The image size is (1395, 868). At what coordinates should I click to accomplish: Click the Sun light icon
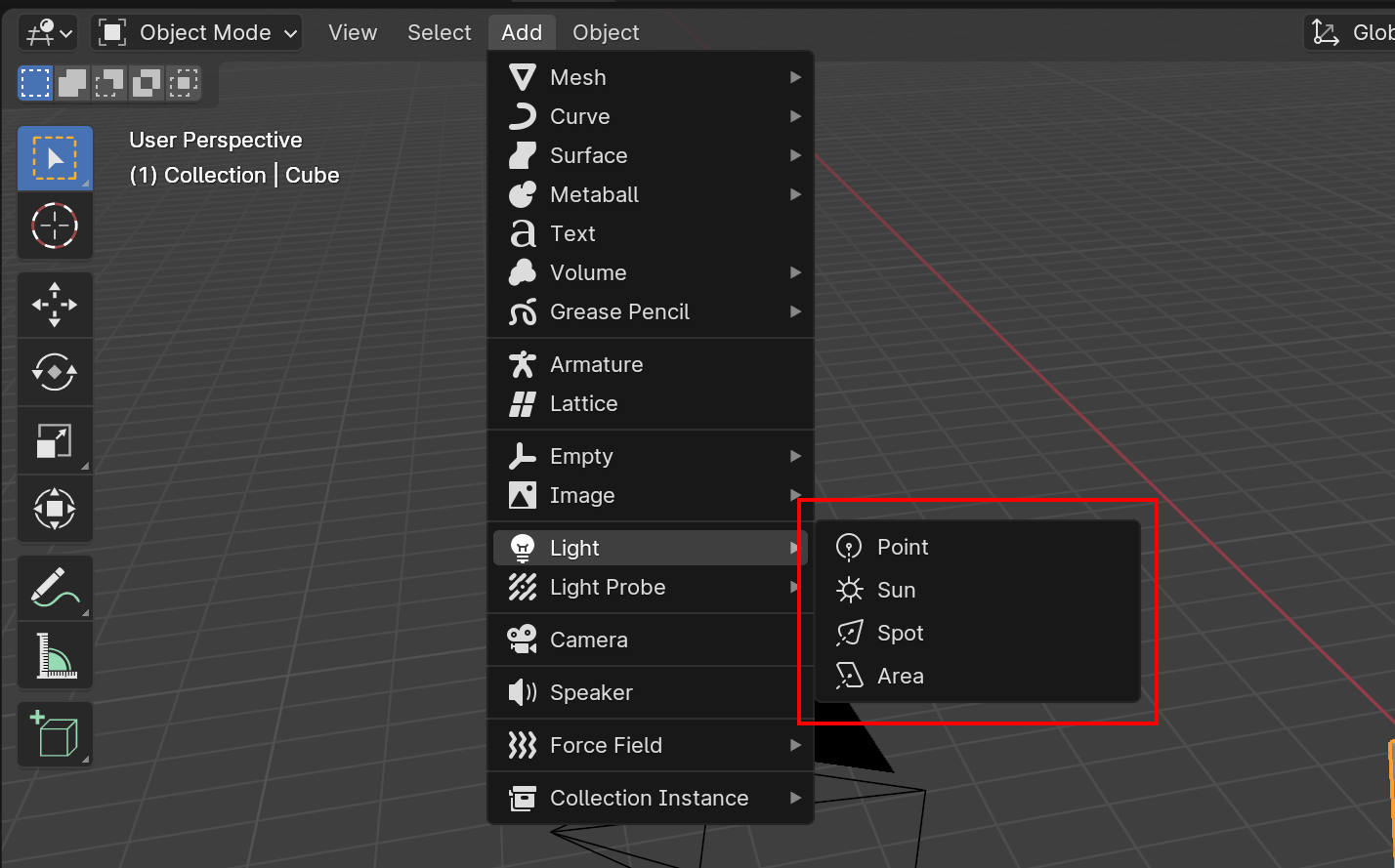[x=850, y=590]
